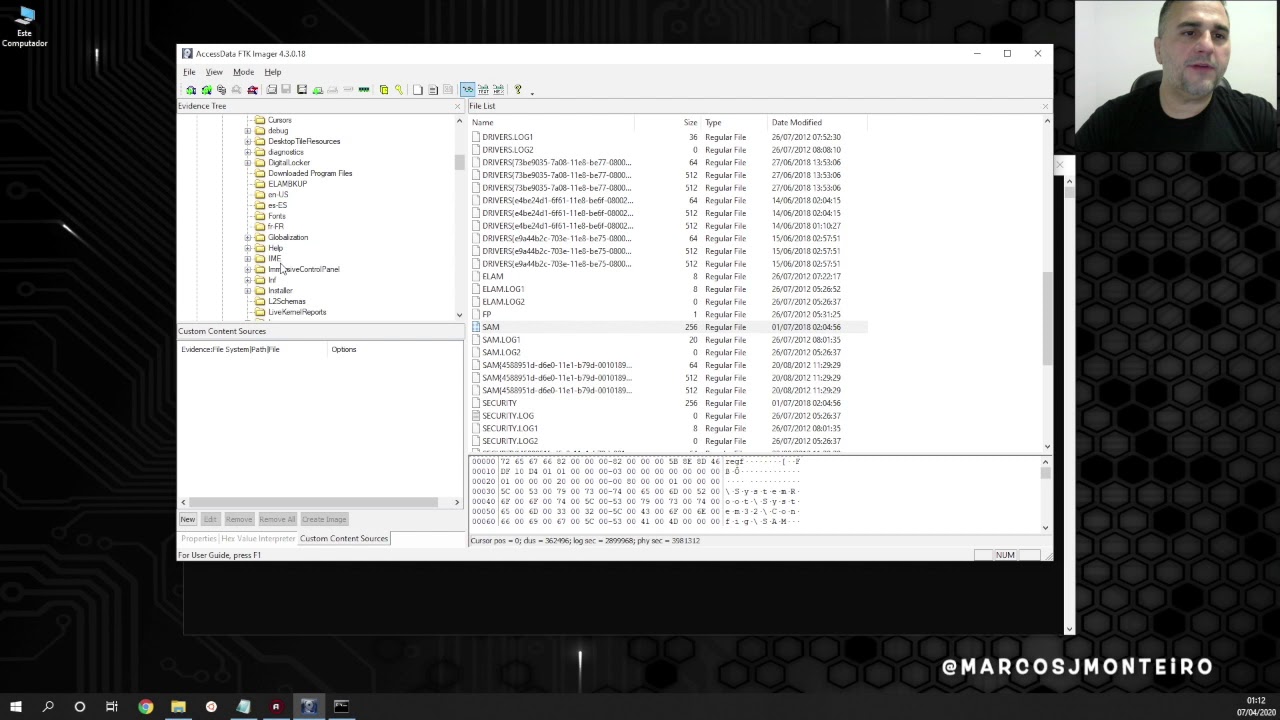
Task: Switch to the Hex Value Interpreter tab
Action: (258, 538)
